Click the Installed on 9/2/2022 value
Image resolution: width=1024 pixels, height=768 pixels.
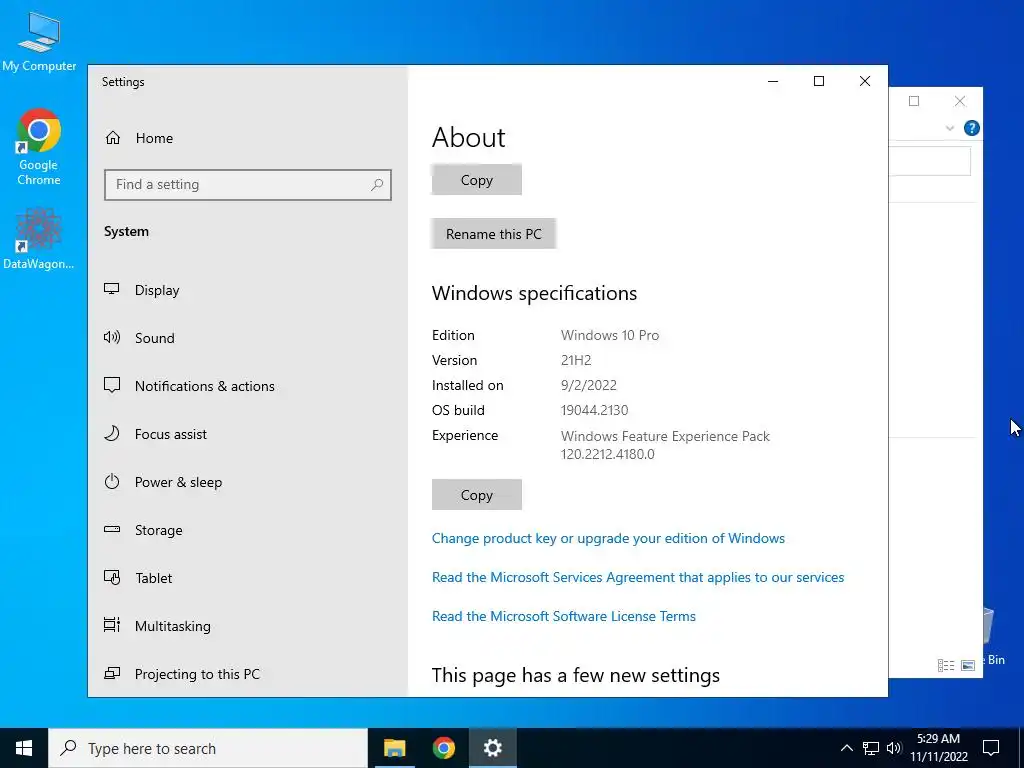[588, 385]
